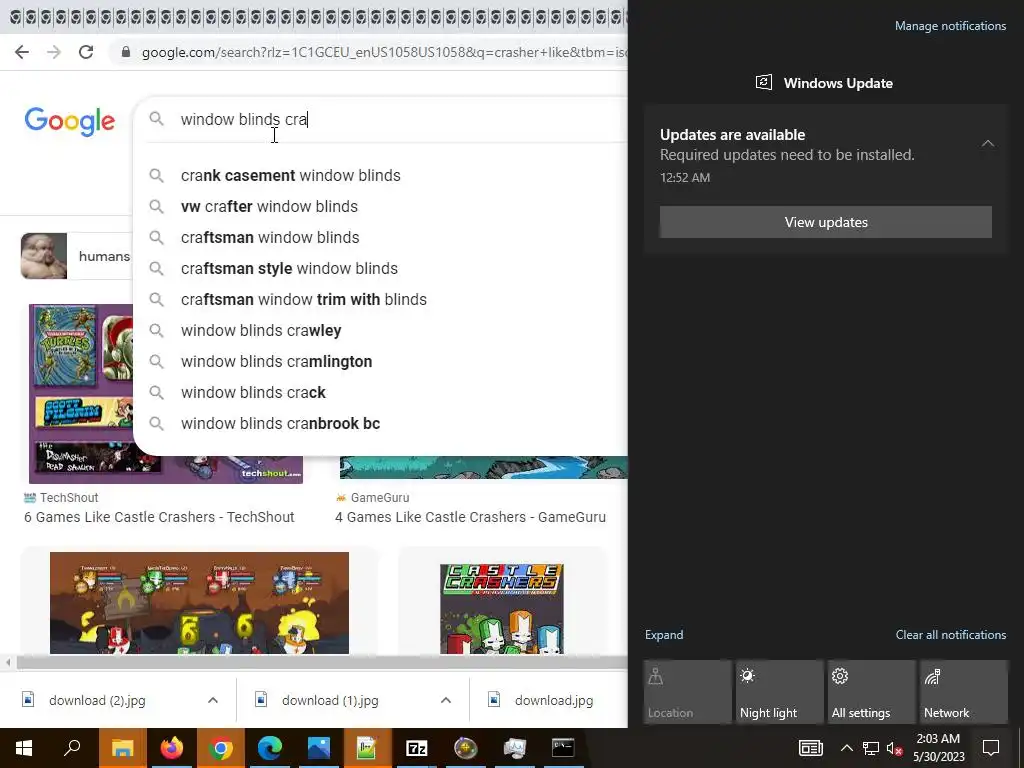
Task: Open the TechShout games collage image
Action: point(80,393)
